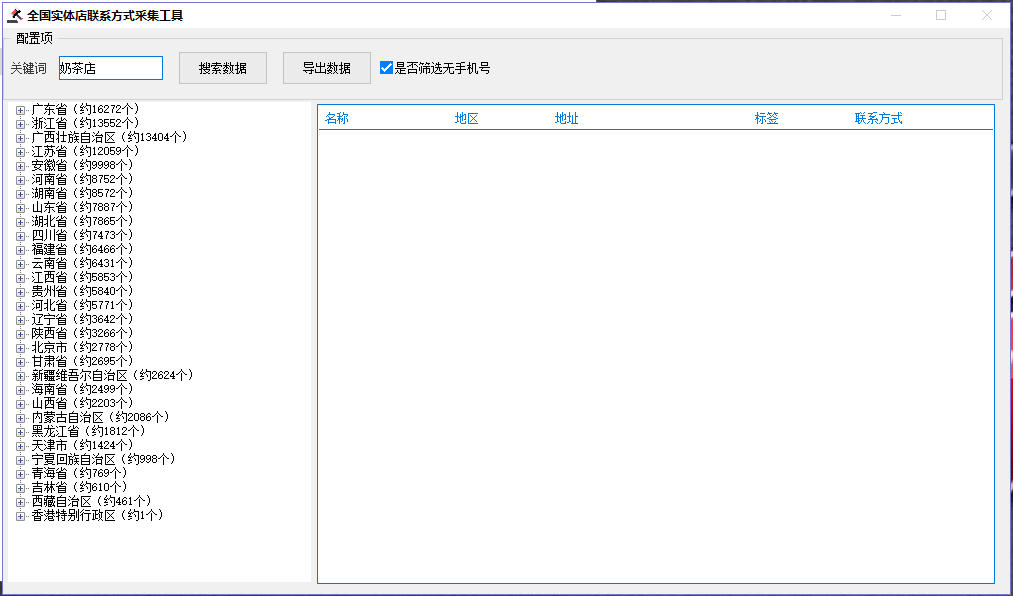1013x596 pixels.
Task: Click the 联系方式 column header
Action: coord(879,118)
